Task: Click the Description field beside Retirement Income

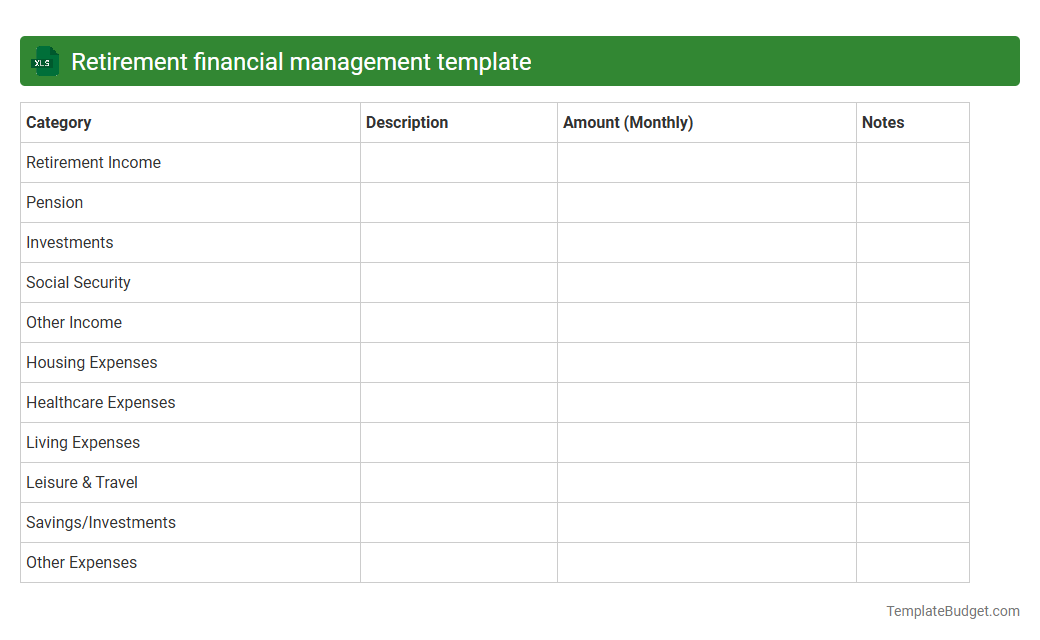Action: (458, 162)
